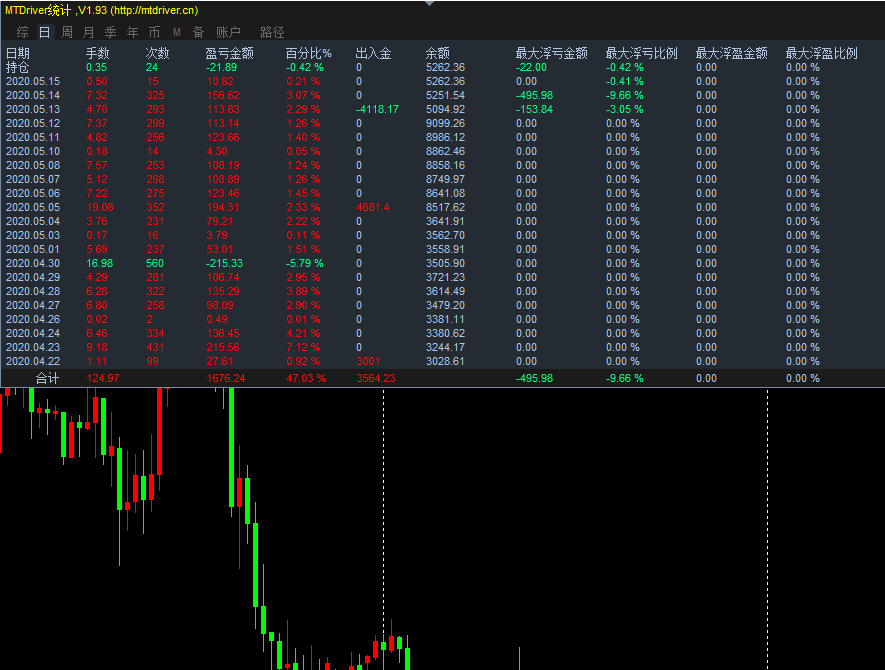Switch to the 年 yearly tab
The height and width of the screenshot is (670, 885).
point(133,32)
